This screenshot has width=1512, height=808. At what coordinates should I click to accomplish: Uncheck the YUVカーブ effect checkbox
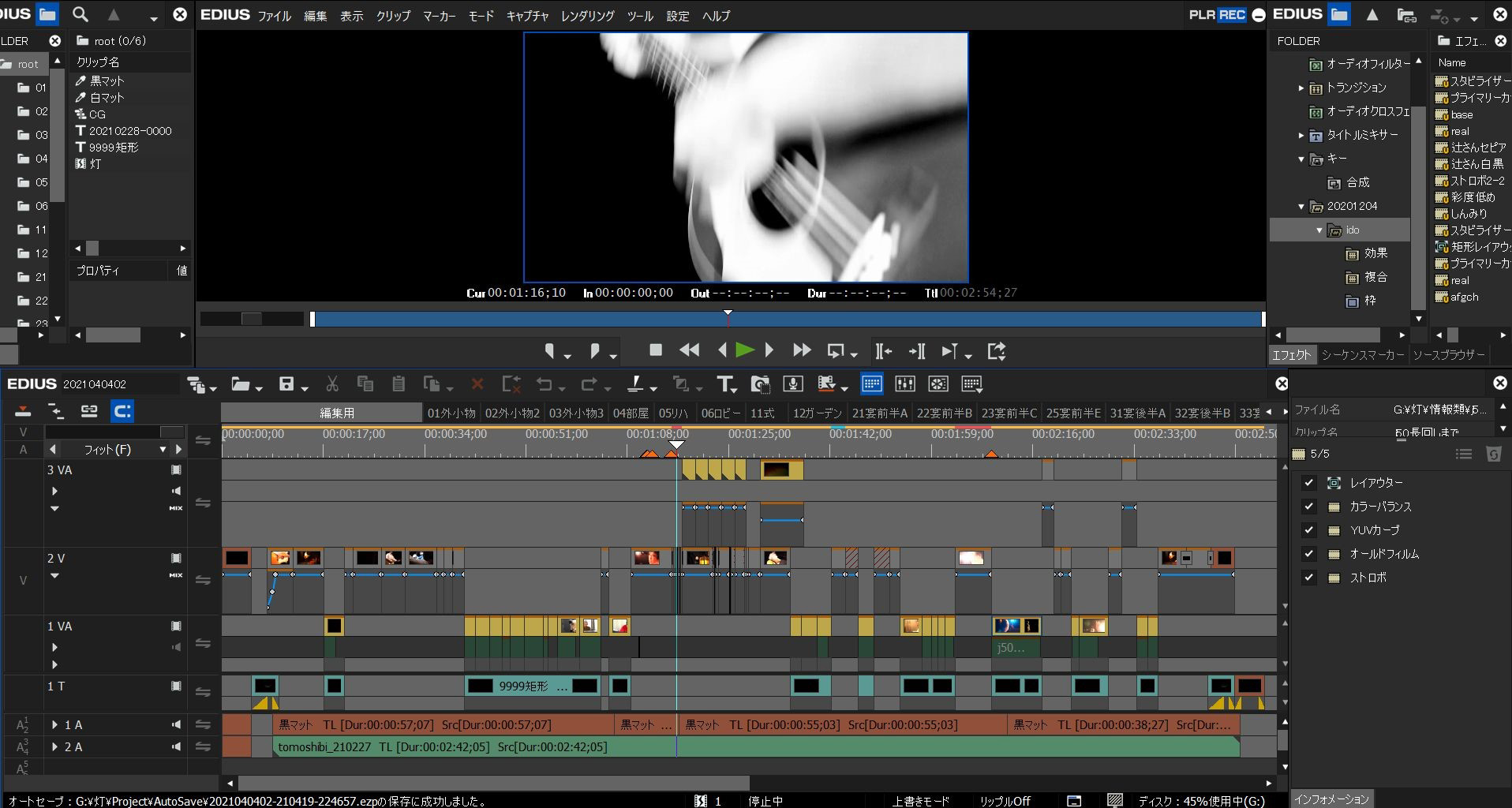pos(1309,530)
